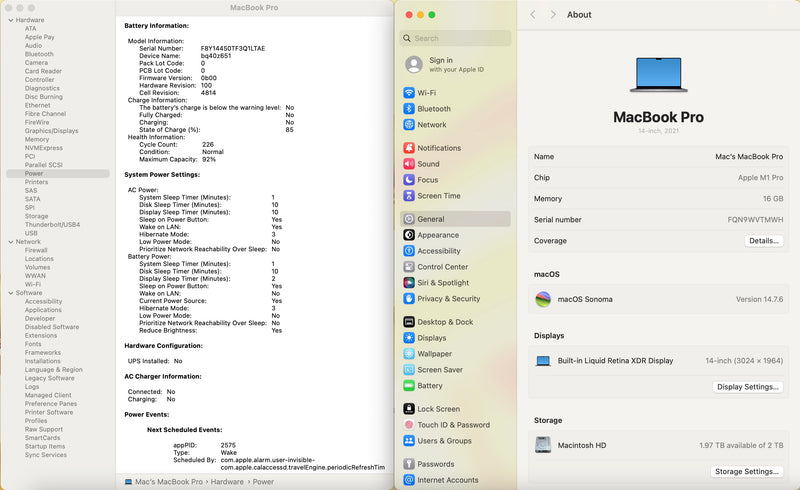This screenshot has height=490, width=800.
Task: Click Mac's MacBook Pro in path bar
Action: [x=168, y=482]
